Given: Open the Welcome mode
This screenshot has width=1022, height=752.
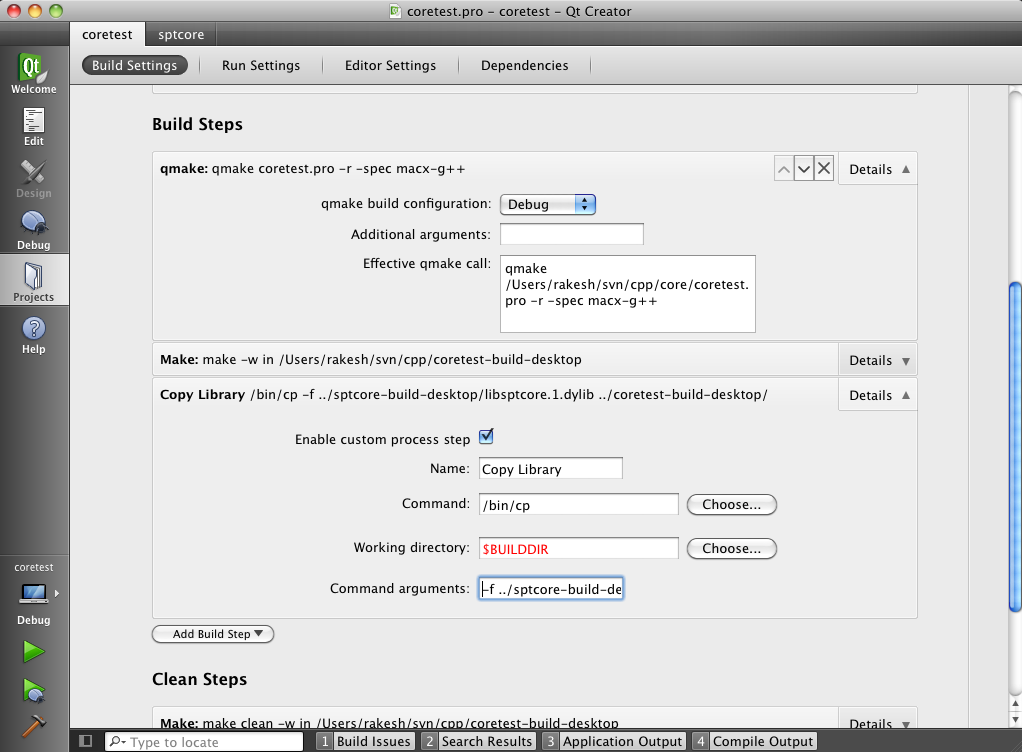Looking at the screenshot, I should pos(34,73).
